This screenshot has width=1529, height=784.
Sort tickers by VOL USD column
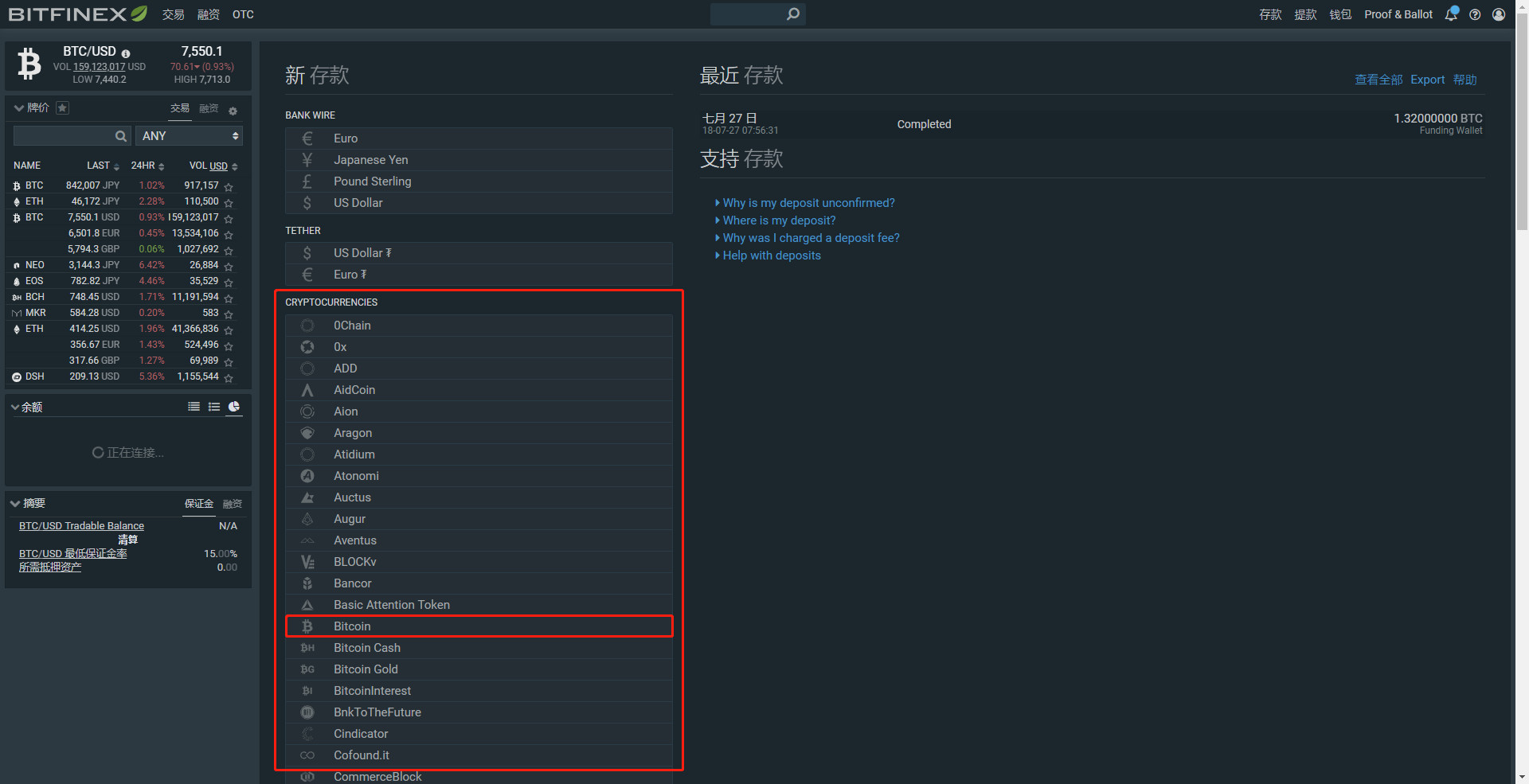213,166
